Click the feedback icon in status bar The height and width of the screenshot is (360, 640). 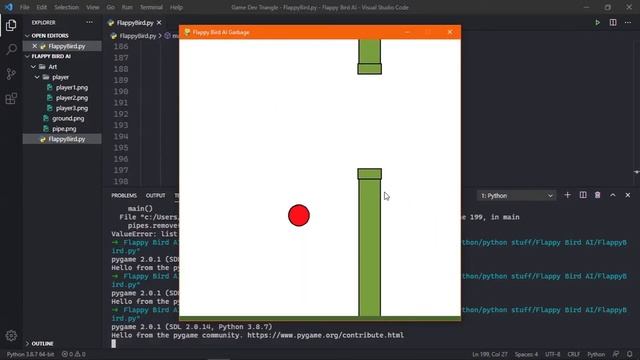tap(616, 354)
